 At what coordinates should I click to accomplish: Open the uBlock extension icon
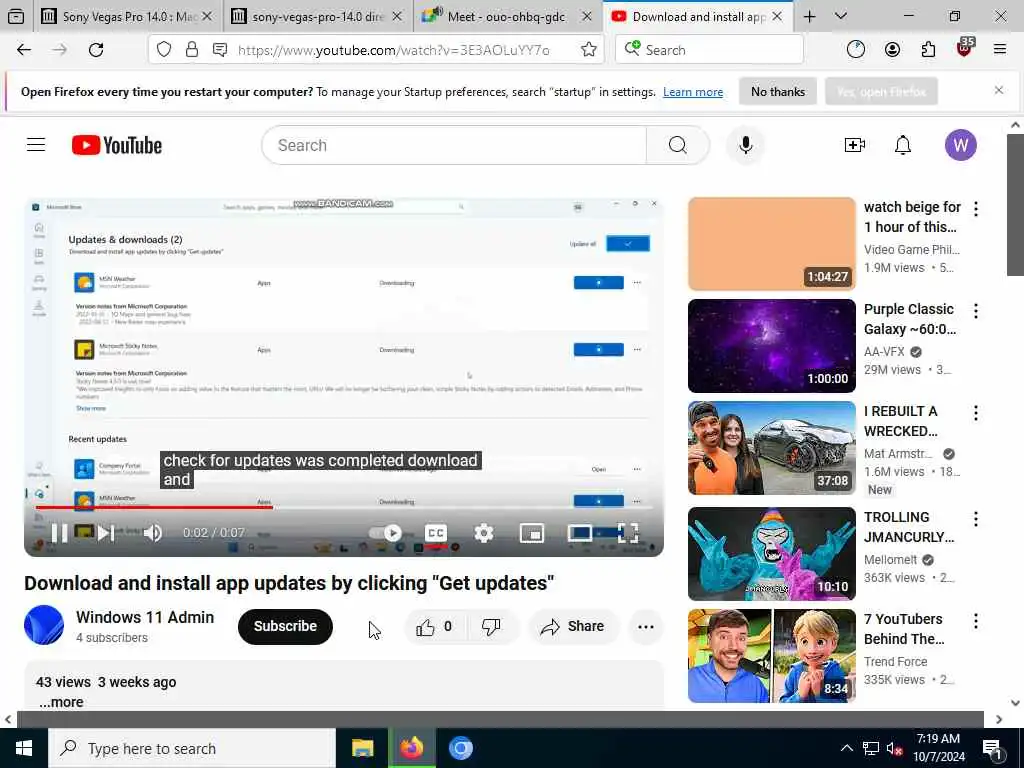point(965,47)
